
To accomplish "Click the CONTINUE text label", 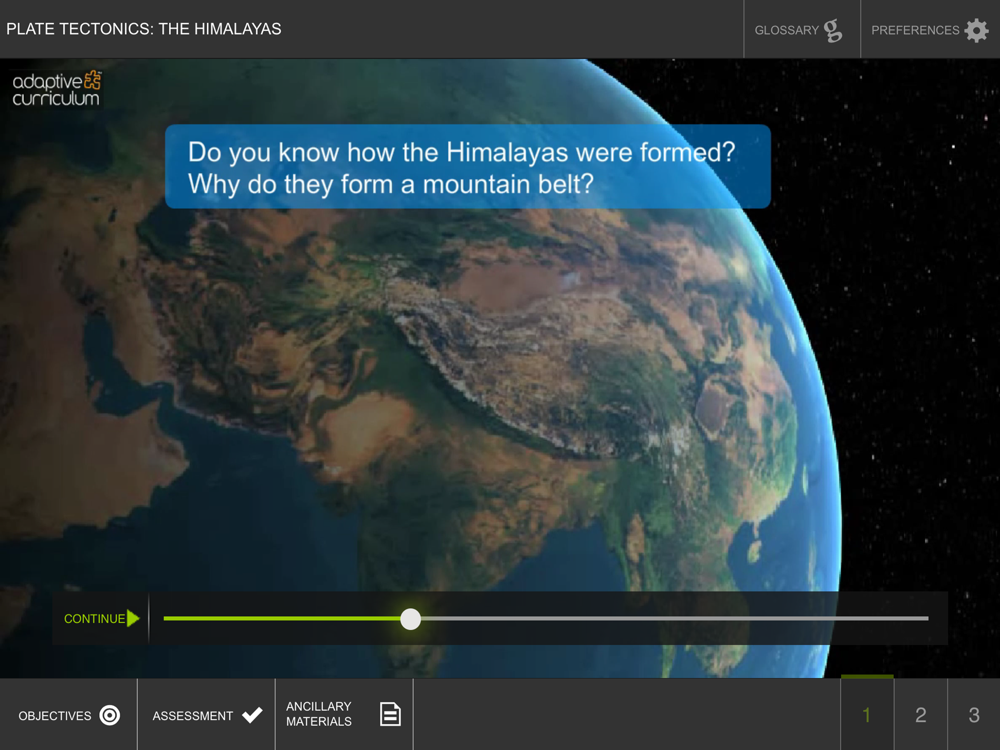I will (x=94, y=619).
